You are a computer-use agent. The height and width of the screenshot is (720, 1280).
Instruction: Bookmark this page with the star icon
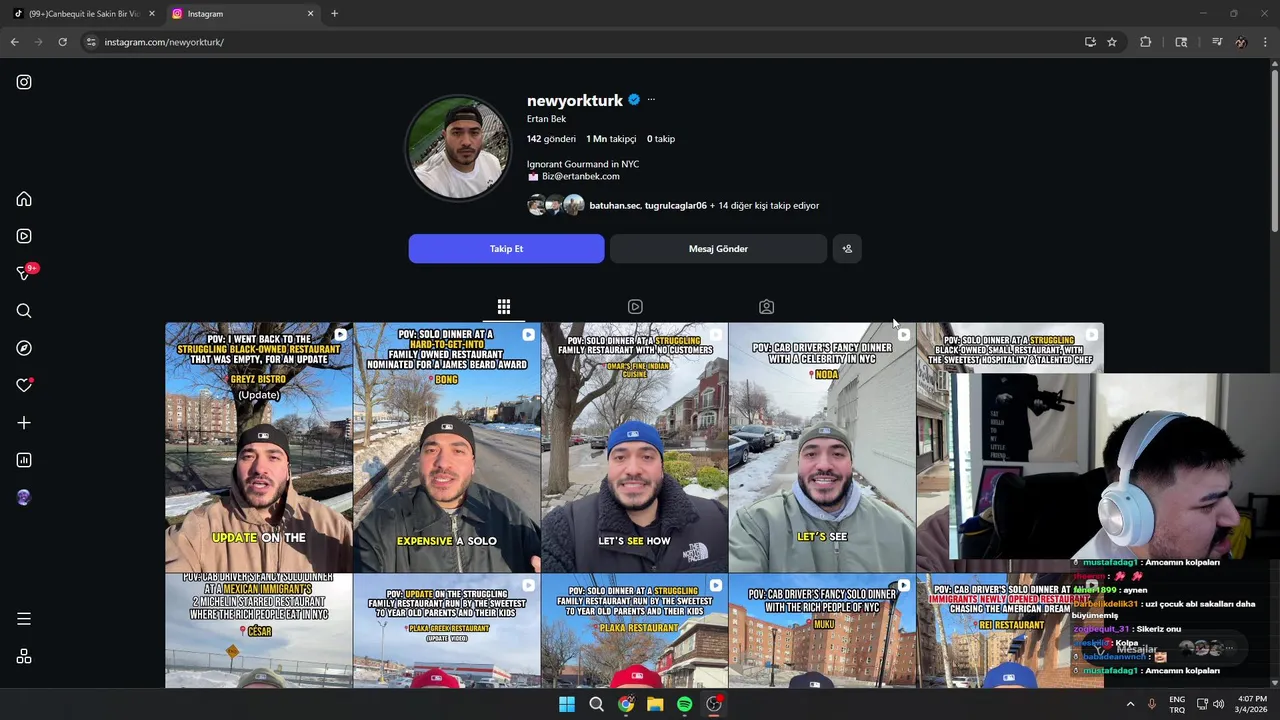[1112, 42]
